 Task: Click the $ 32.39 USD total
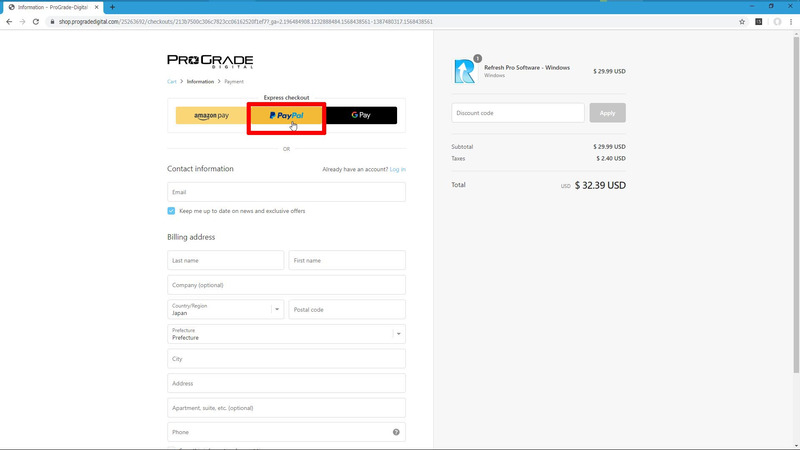(600, 185)
